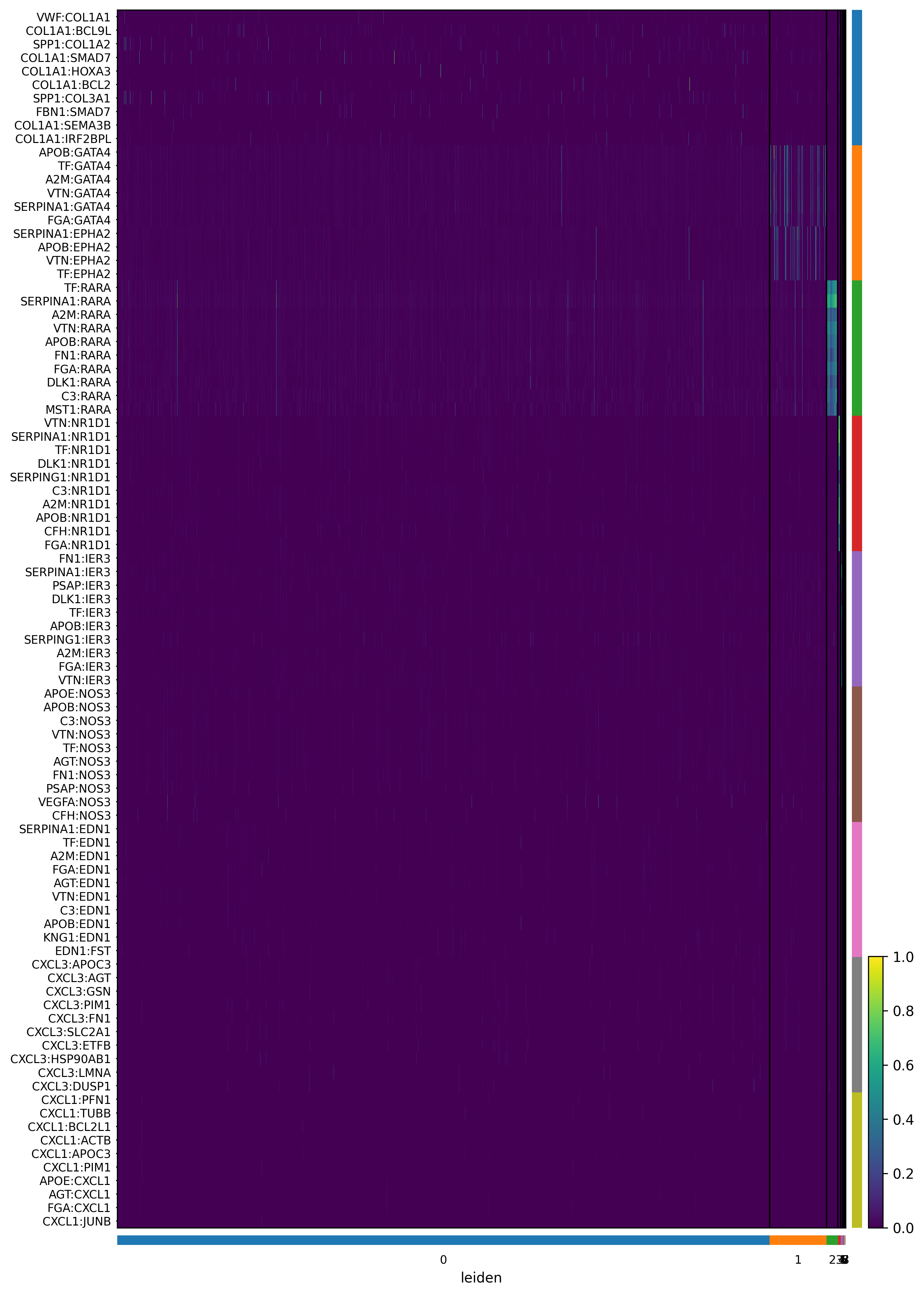
Task: Click the 0.8 colorbar tick label
Action: point(903,1011)
